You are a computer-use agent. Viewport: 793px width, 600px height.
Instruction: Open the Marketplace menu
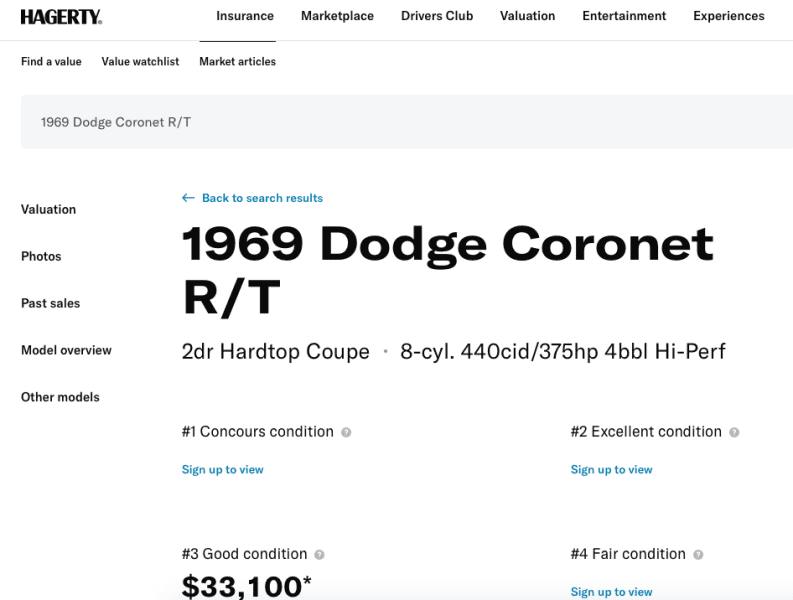coord(337,16)
